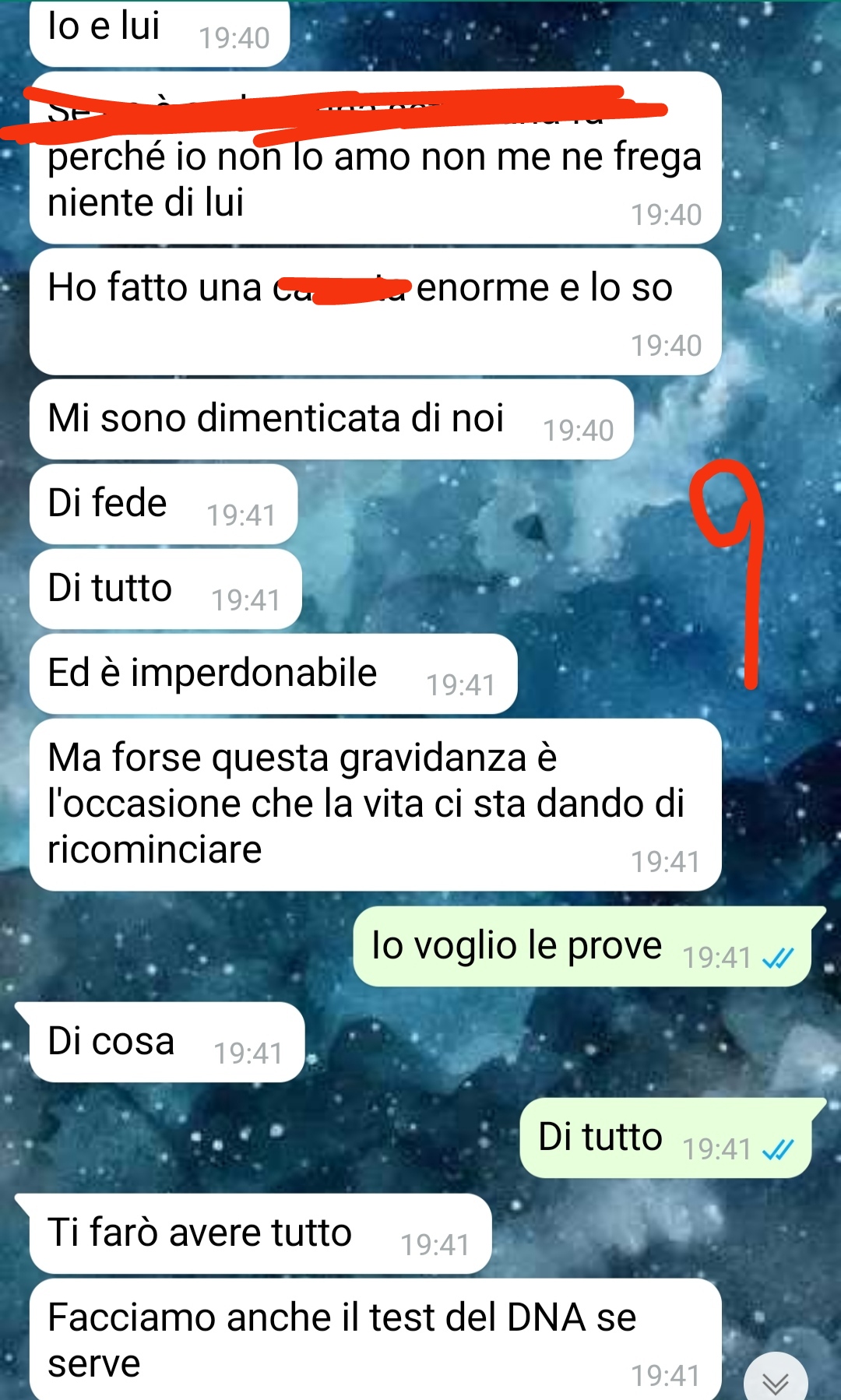Tap the 'Ed è imperdonabile' message

(x=273, y=674)
